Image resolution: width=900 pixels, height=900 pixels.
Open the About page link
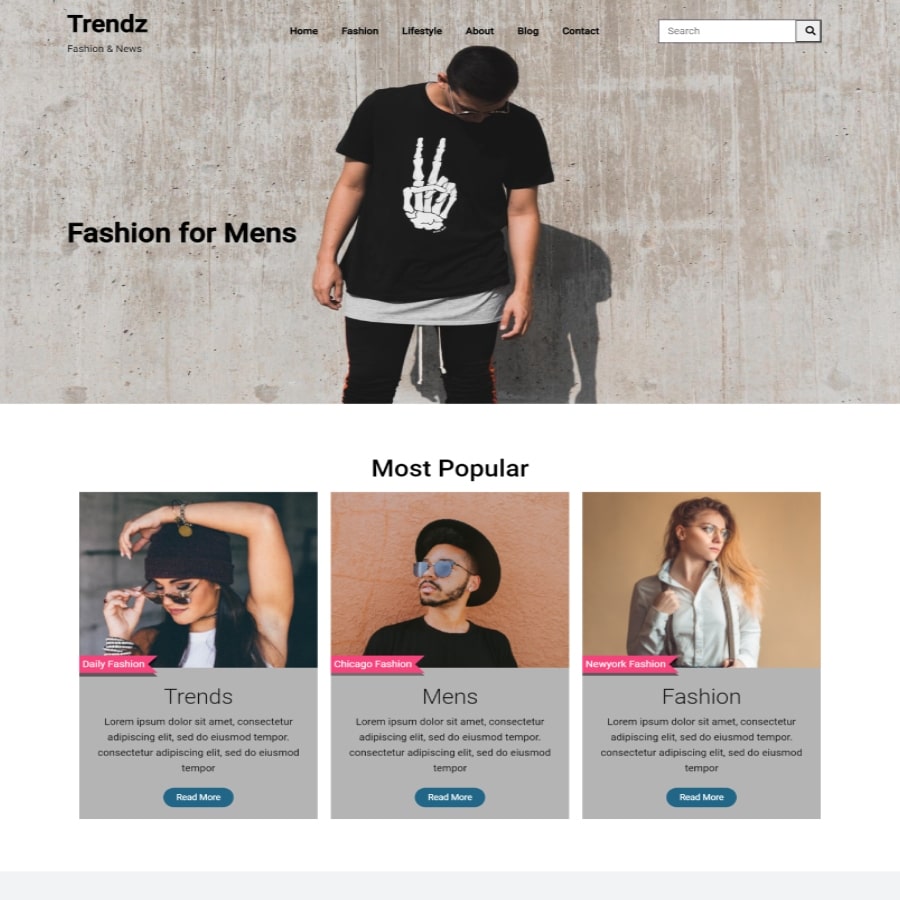pyautogui.click(x=479, y=31)
